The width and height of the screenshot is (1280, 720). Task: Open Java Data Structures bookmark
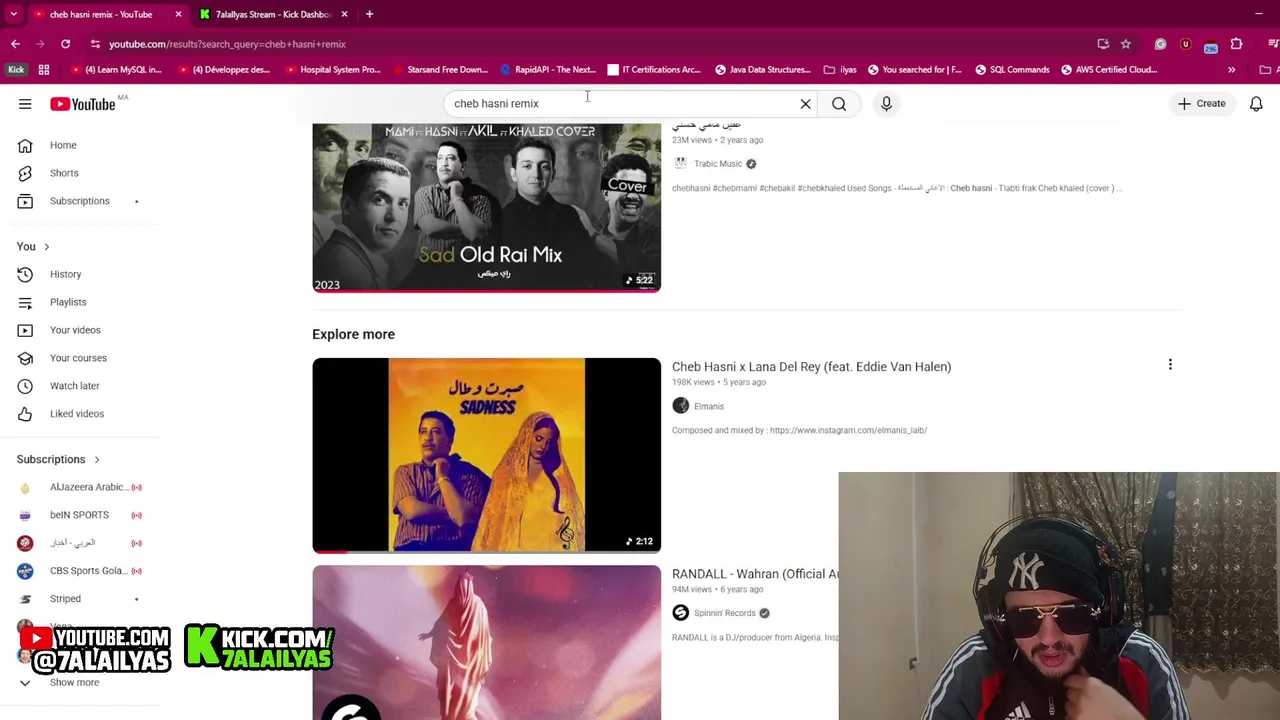[x=762, y=70]
